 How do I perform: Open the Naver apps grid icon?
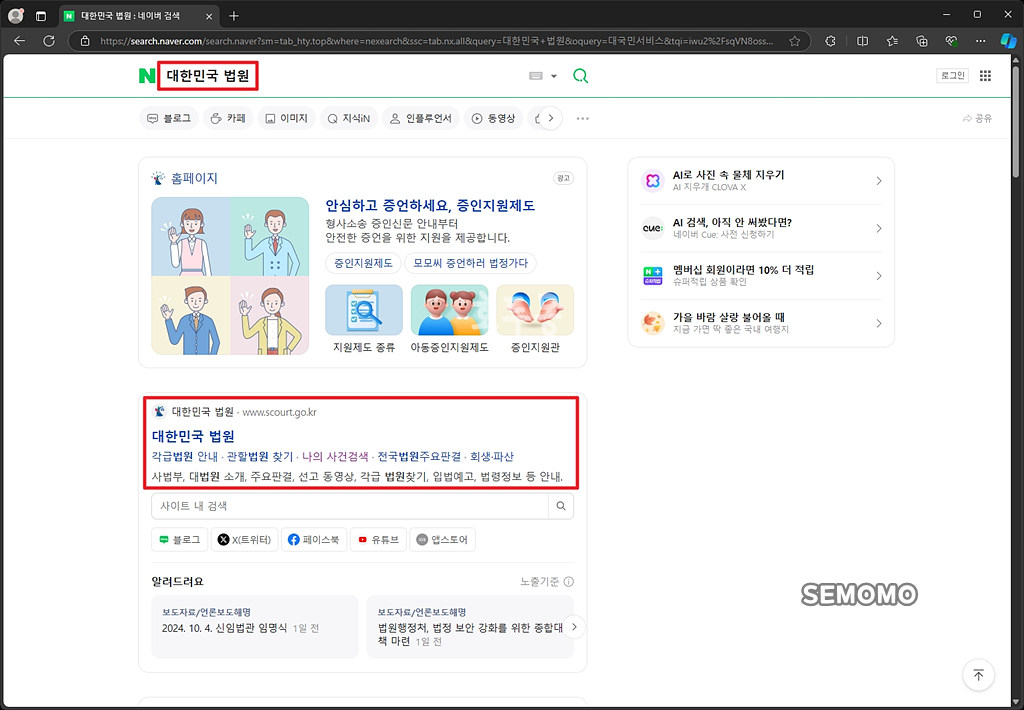(x=985, y=76)
